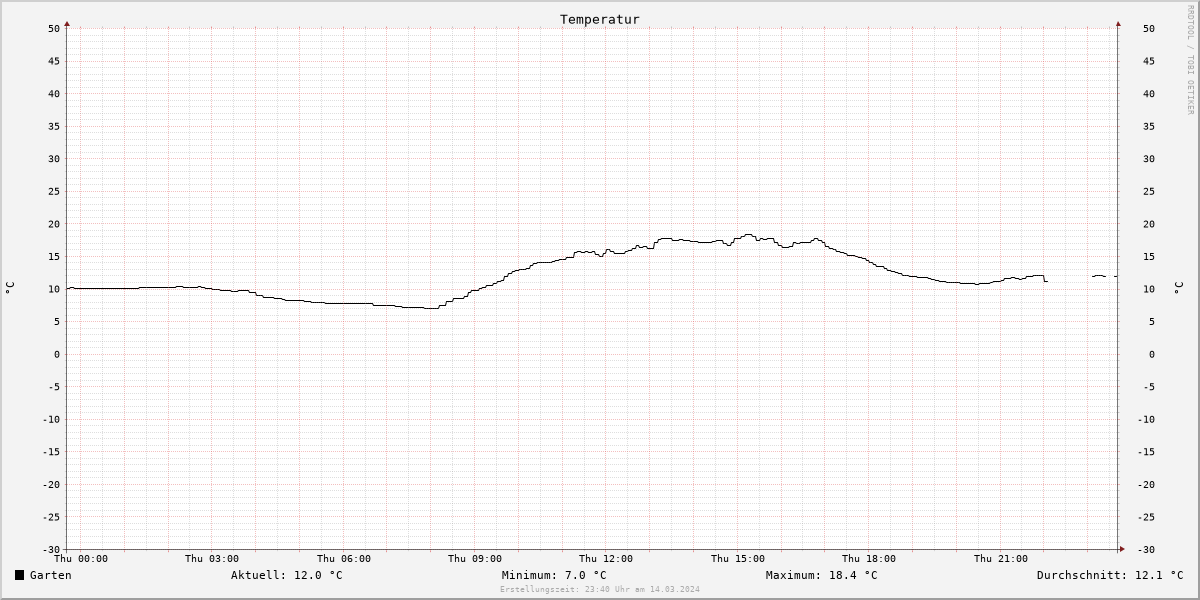This screenshot has height=600, width=1200.
Task: Click the red arrow at time axis end
Action: [x=1122, y=549]
